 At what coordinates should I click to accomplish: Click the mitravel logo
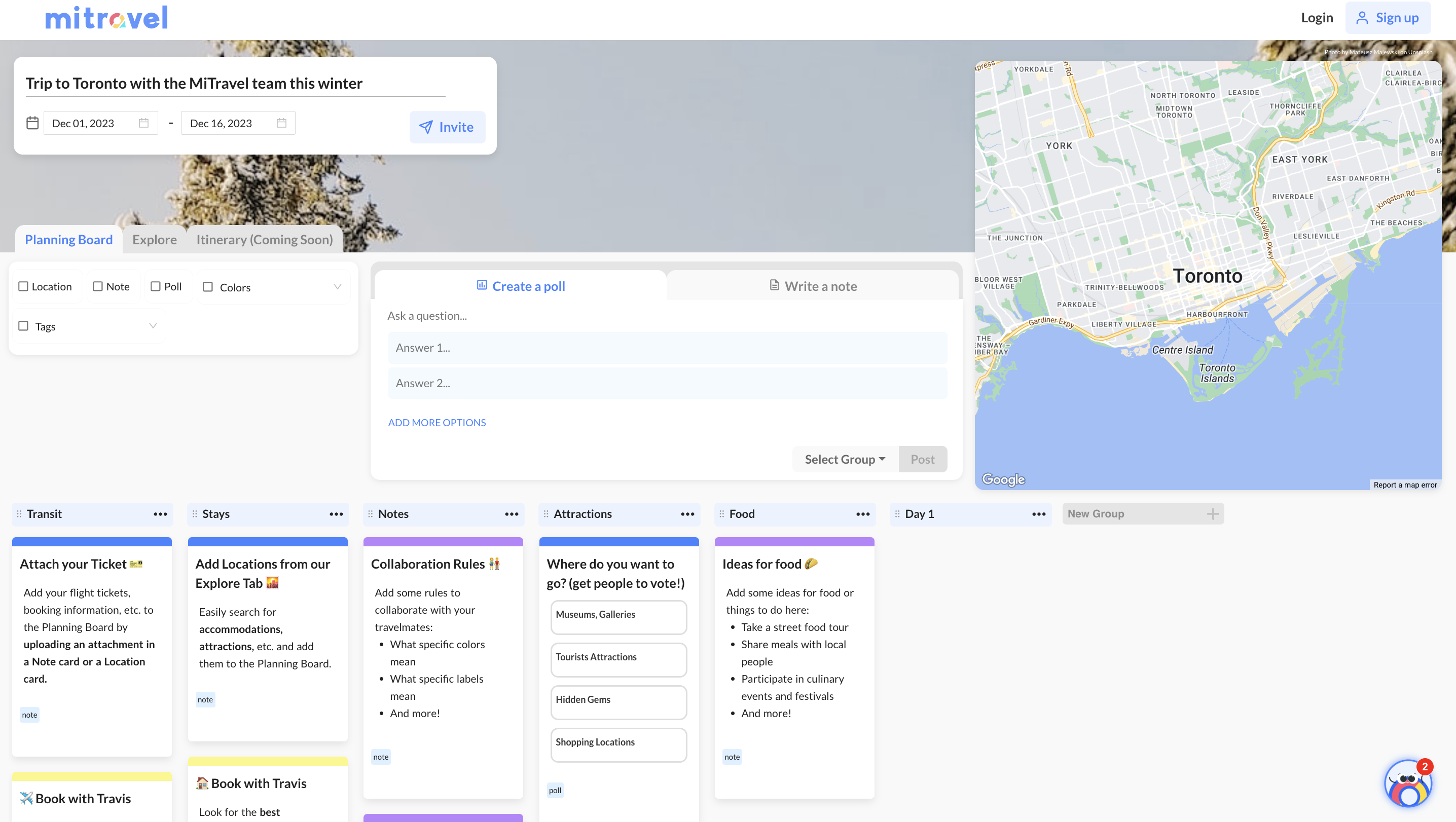click(x=106, y=18)
